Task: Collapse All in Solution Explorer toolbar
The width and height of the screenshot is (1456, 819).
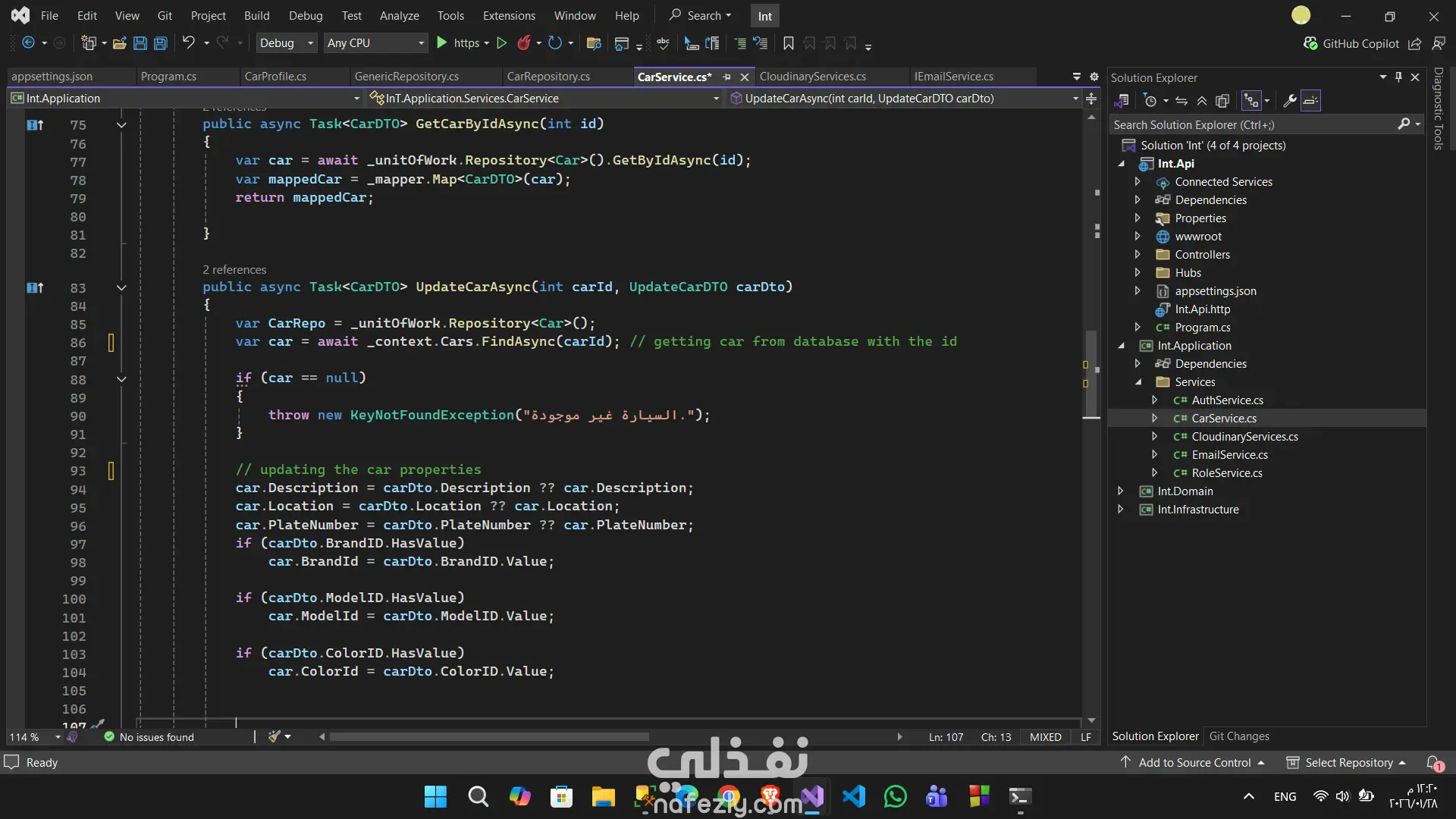Action: pos(1202,101)
